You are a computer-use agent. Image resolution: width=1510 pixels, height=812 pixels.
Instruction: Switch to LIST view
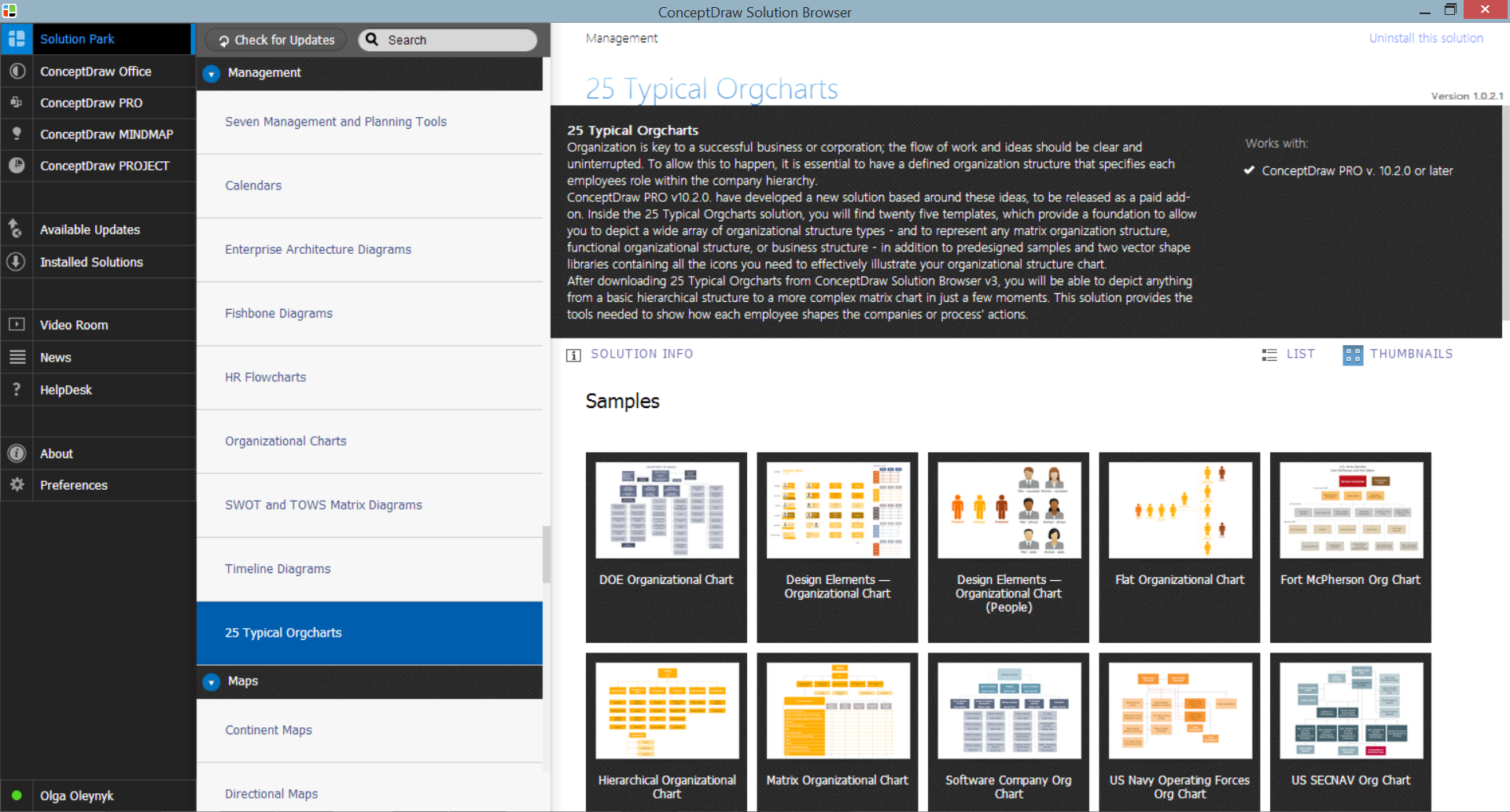pyautogui.click(x=1288, y=354)
